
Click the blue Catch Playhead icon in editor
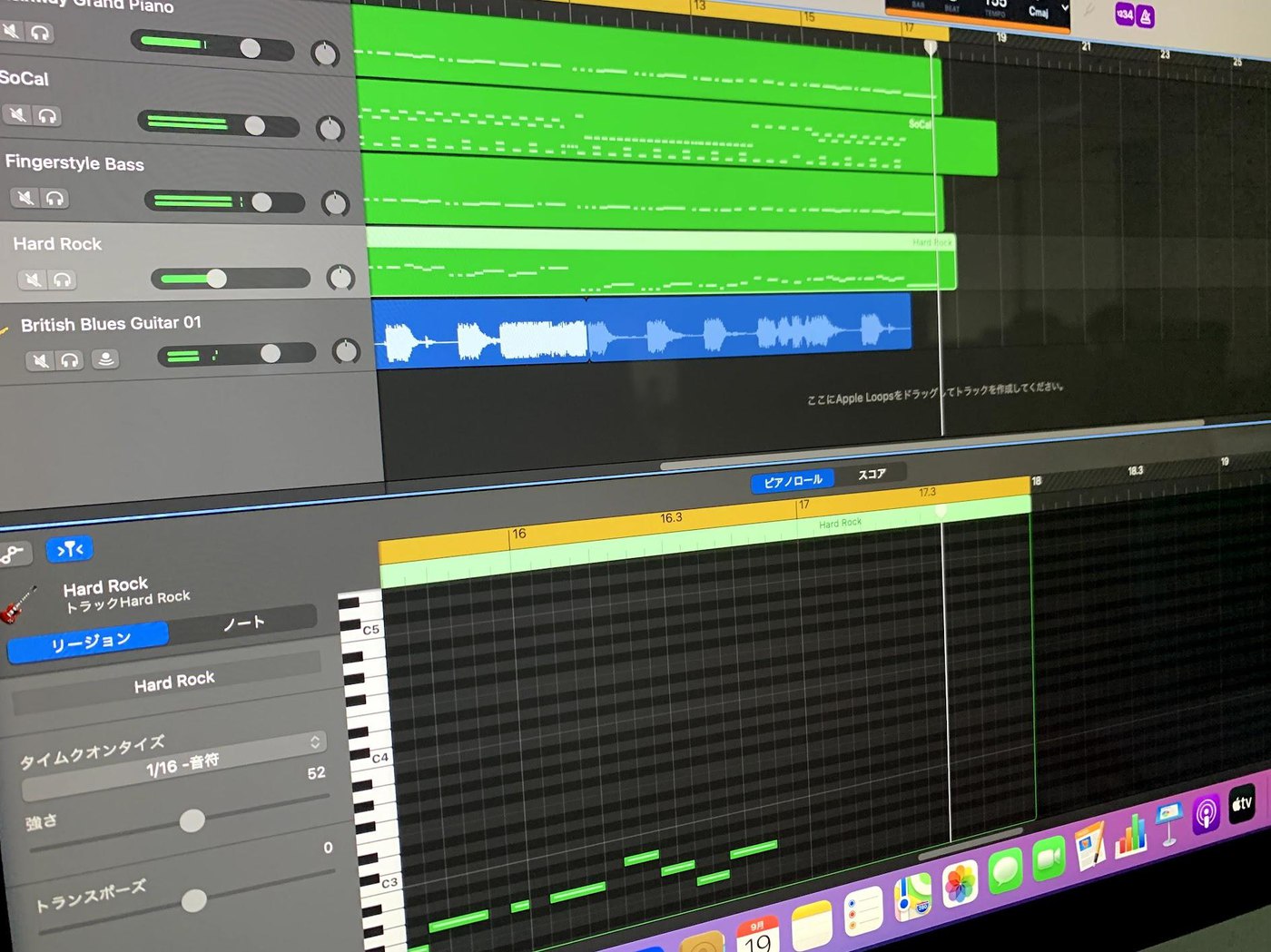point(69,549)
